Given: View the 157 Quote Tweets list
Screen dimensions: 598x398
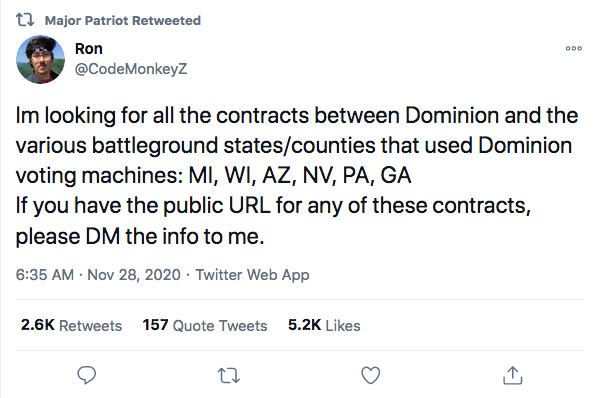Looking at the screenshot, I should point(205,325).
